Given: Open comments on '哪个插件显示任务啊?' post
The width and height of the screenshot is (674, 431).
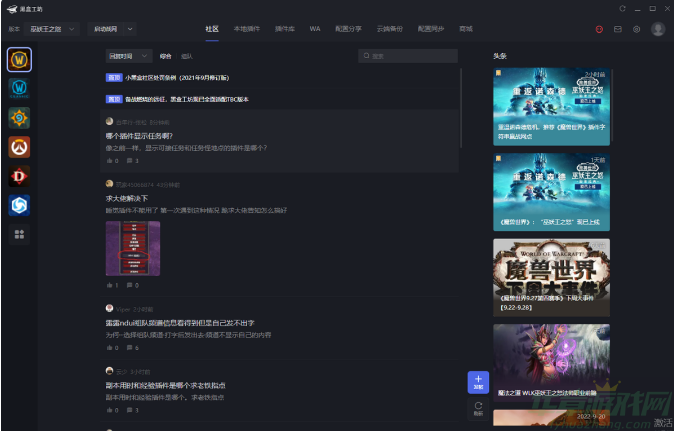Looking at the screenshot, I should click(x=132, y=161).
